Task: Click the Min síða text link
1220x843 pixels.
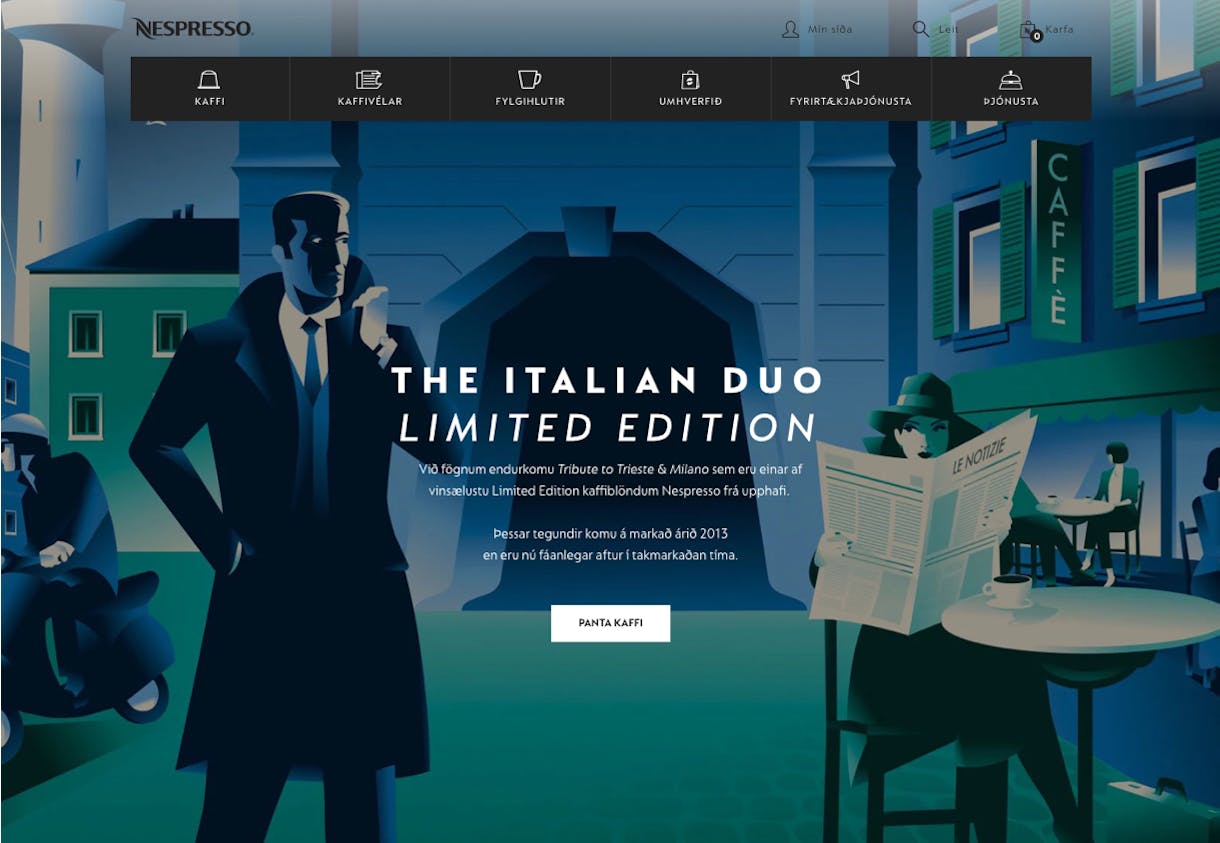Action: coord(830,30)
